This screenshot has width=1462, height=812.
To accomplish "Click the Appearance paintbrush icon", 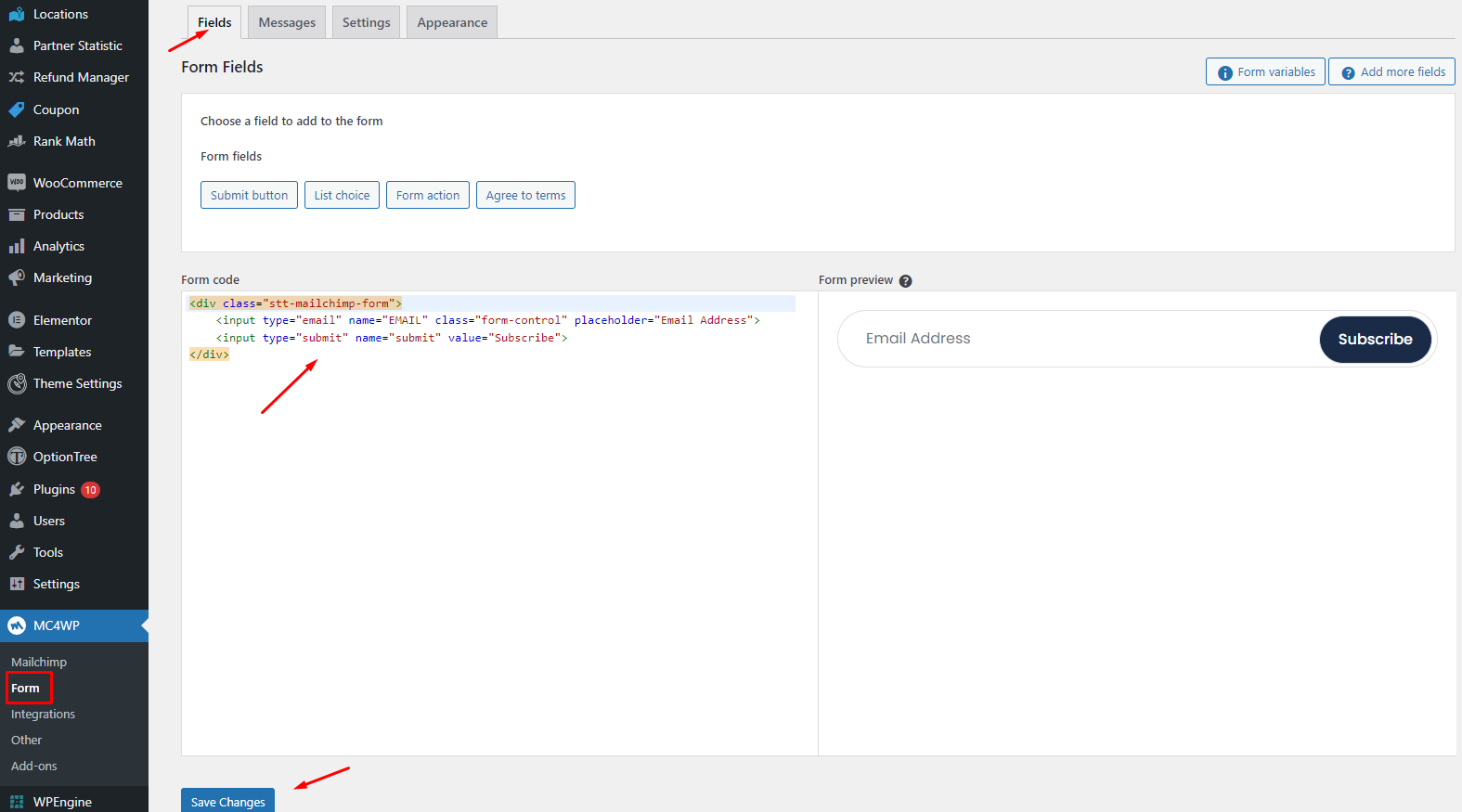I will click(x=17, y=425).
